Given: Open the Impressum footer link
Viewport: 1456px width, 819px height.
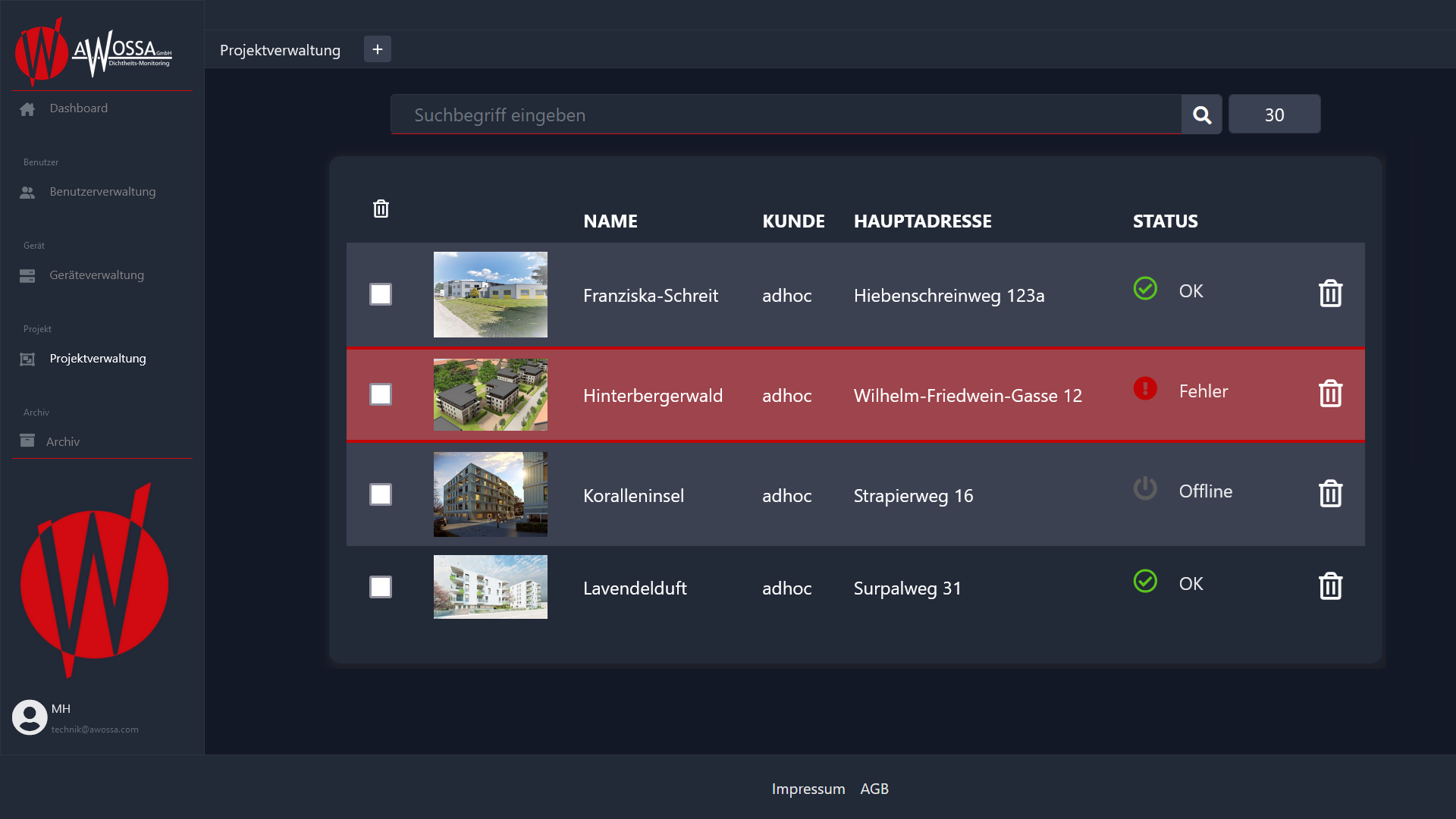Looking at the screenshot, I should [x=808, y=789].
